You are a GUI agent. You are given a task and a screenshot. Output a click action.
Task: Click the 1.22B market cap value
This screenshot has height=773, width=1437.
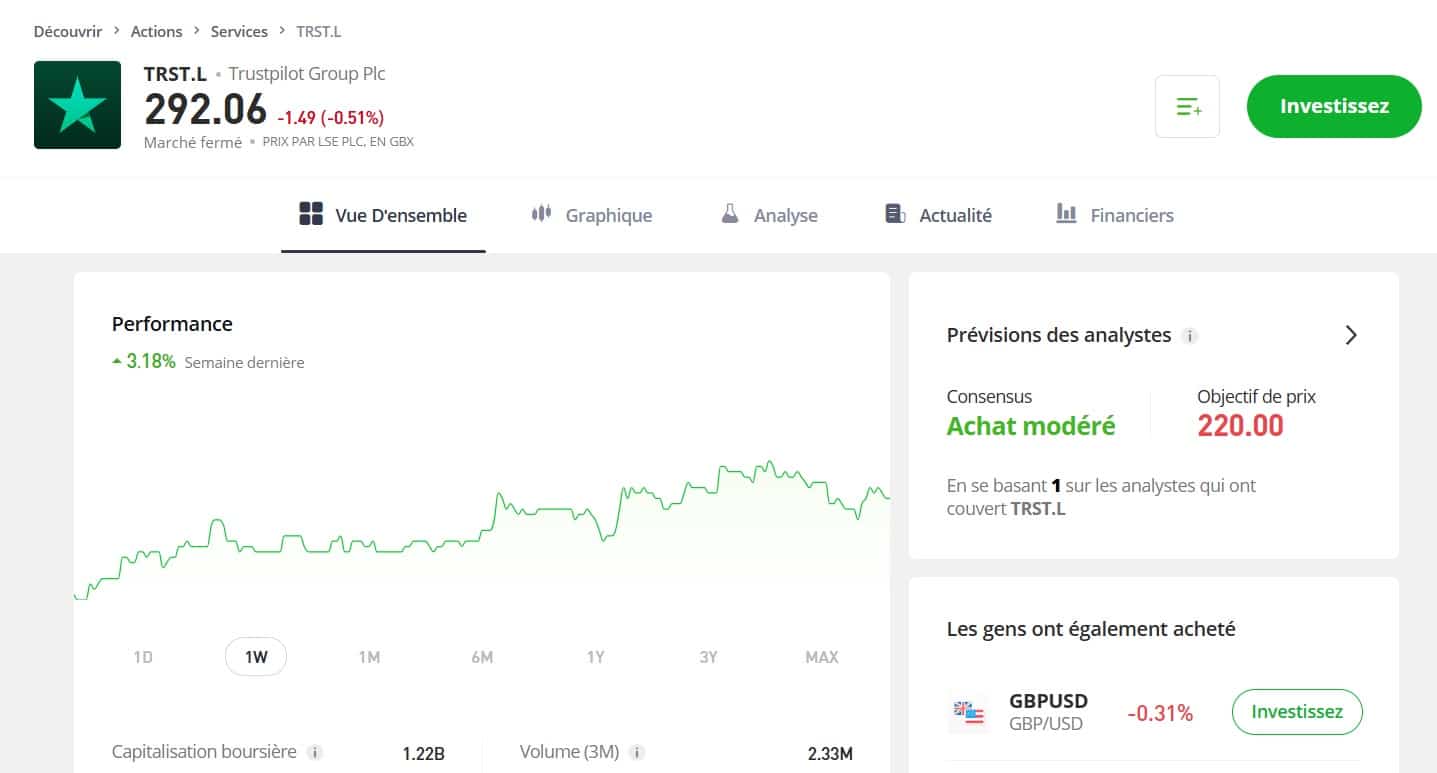(424, 753)
